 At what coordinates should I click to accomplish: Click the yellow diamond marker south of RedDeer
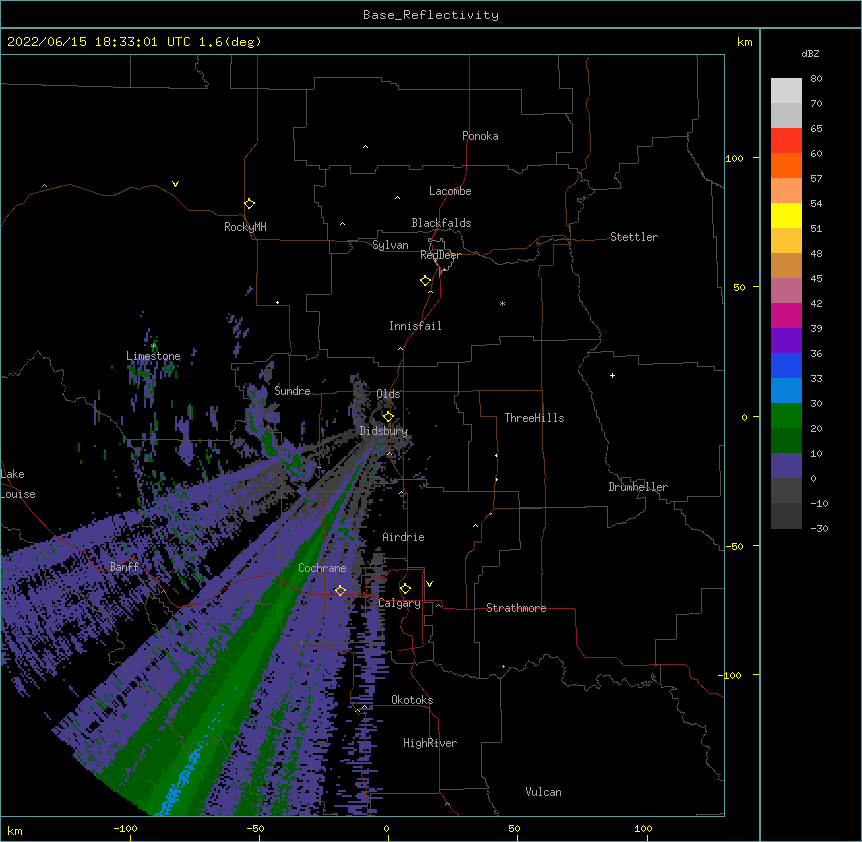pyautogui.click(x=426, y=281)
